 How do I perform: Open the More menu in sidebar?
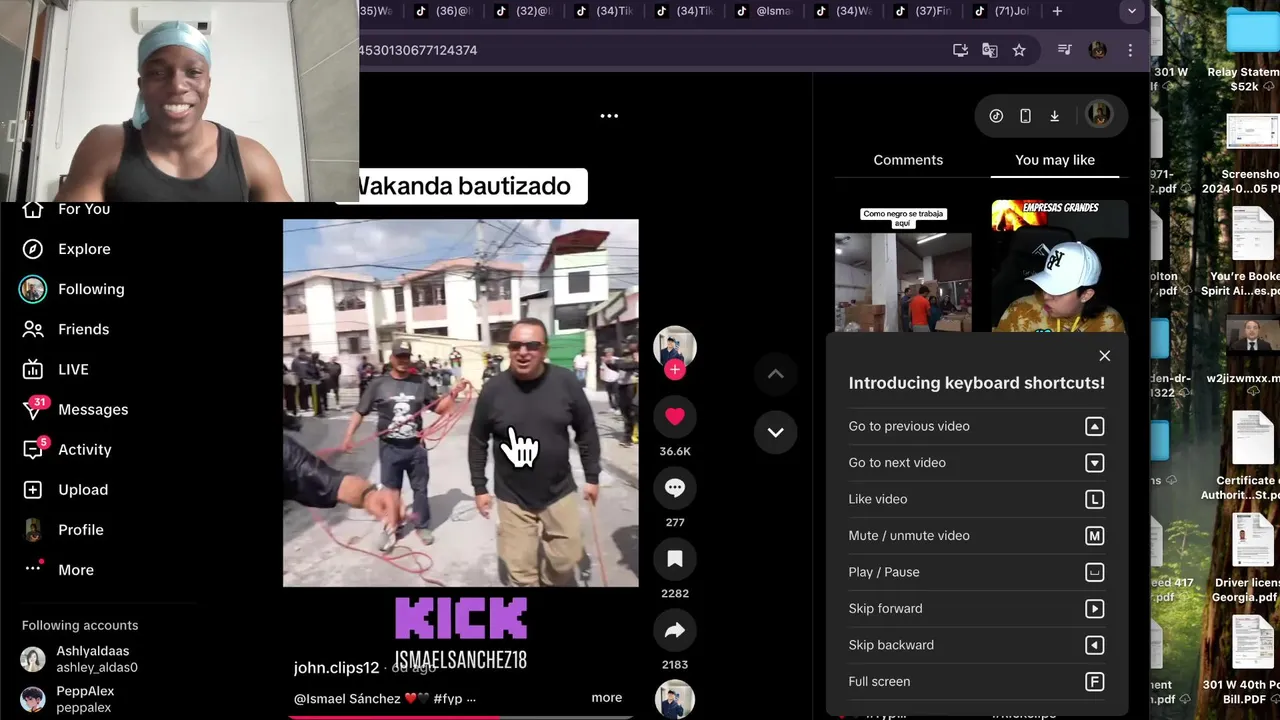[x=58, y=569]
